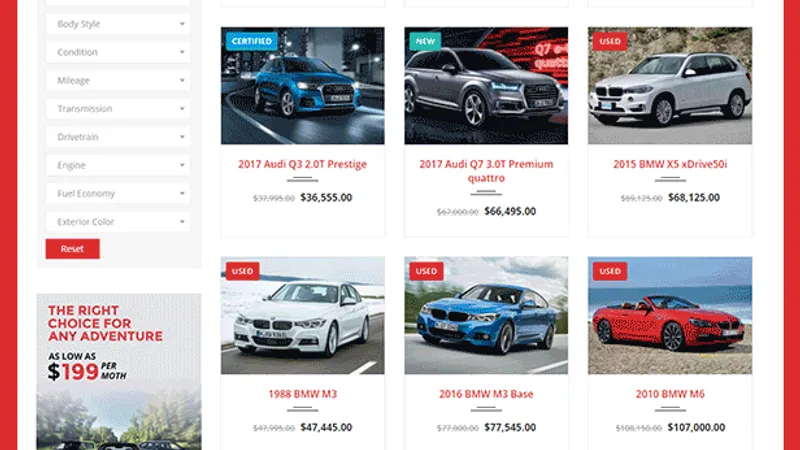Click the USED badge on 2016 BMW M3 Base
This screenshot has height=450, width=800.
pos(426,271)
